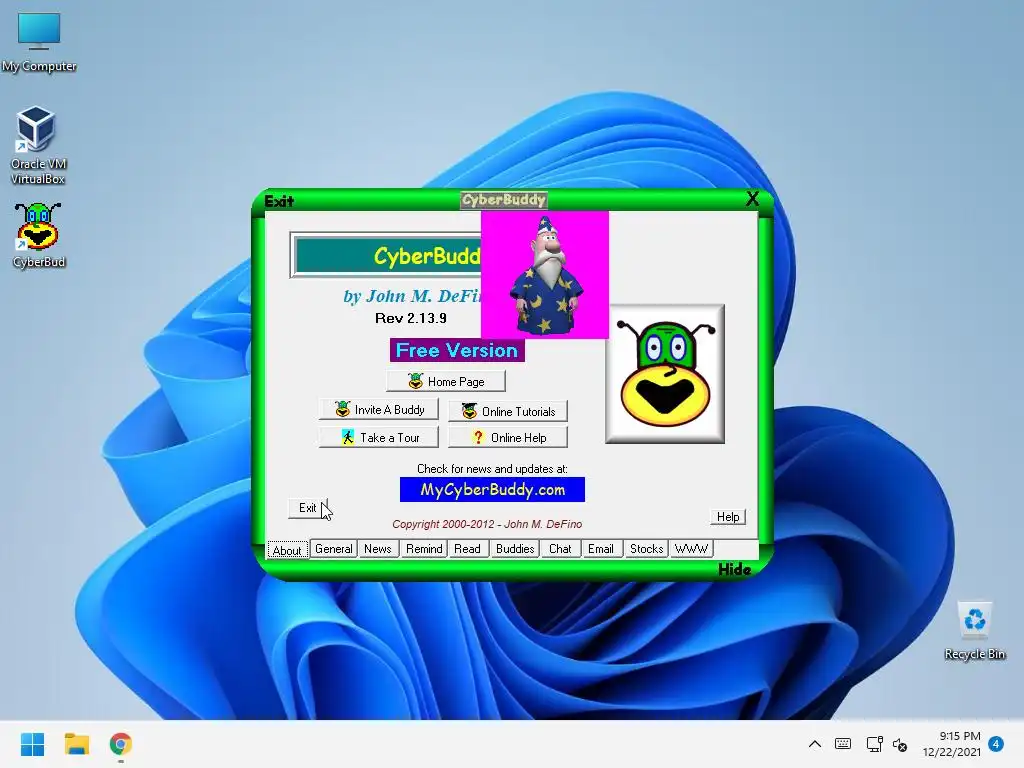
Task: Switch to the Stocks tab
Action: point(646,549)
